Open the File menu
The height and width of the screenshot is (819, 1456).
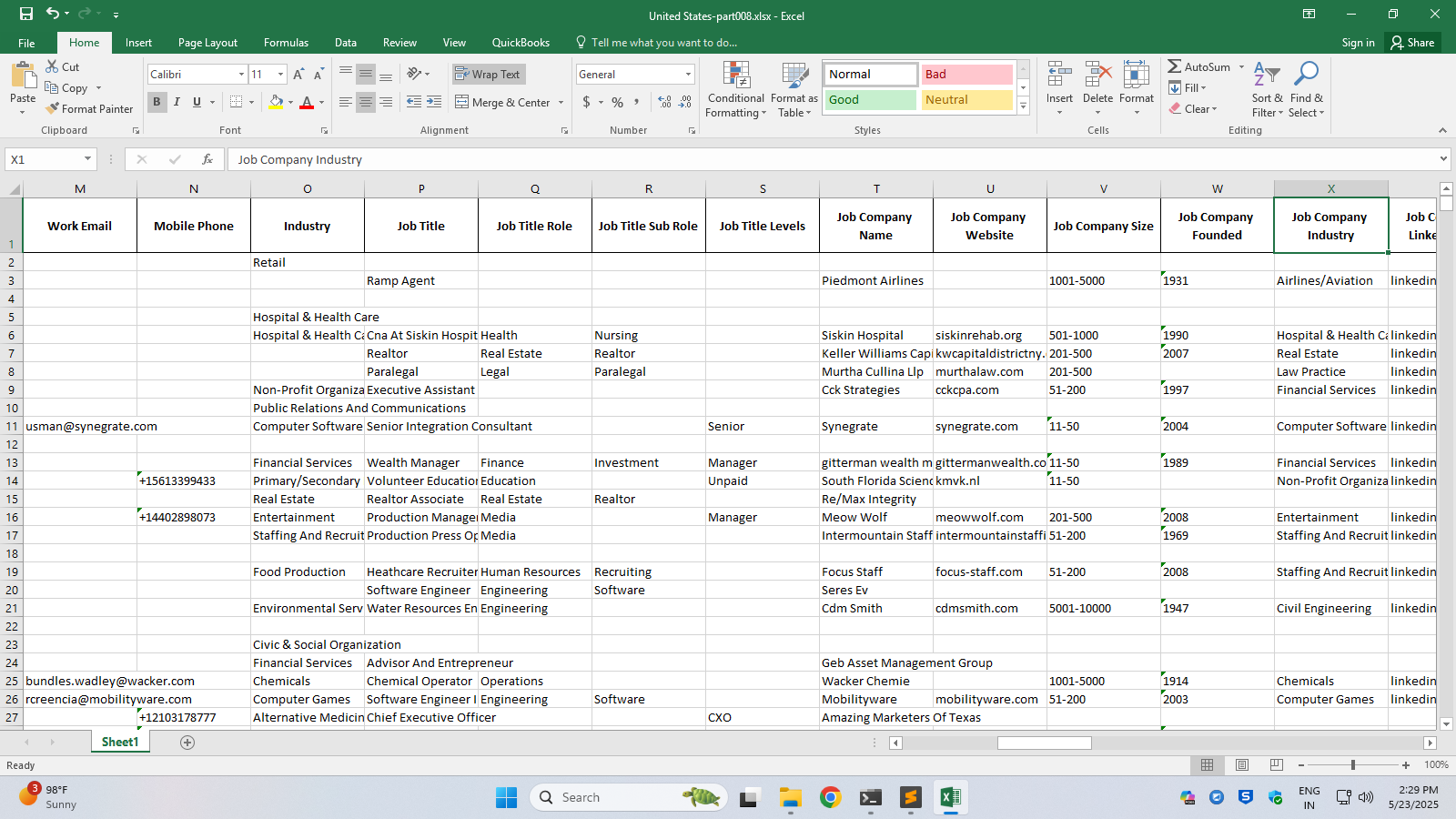pos(26,43)
